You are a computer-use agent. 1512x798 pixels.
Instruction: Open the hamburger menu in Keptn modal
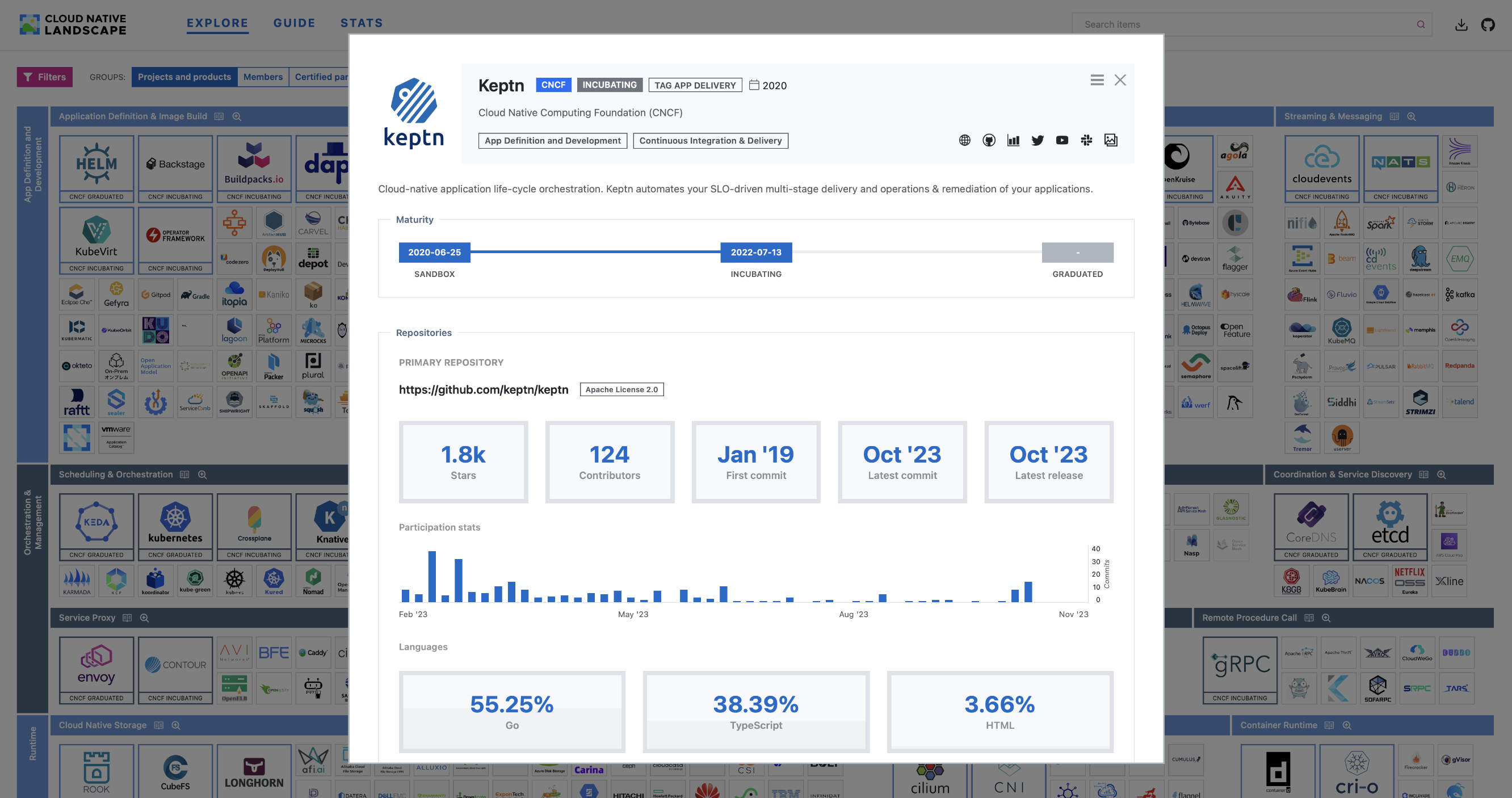(1097, 81)
